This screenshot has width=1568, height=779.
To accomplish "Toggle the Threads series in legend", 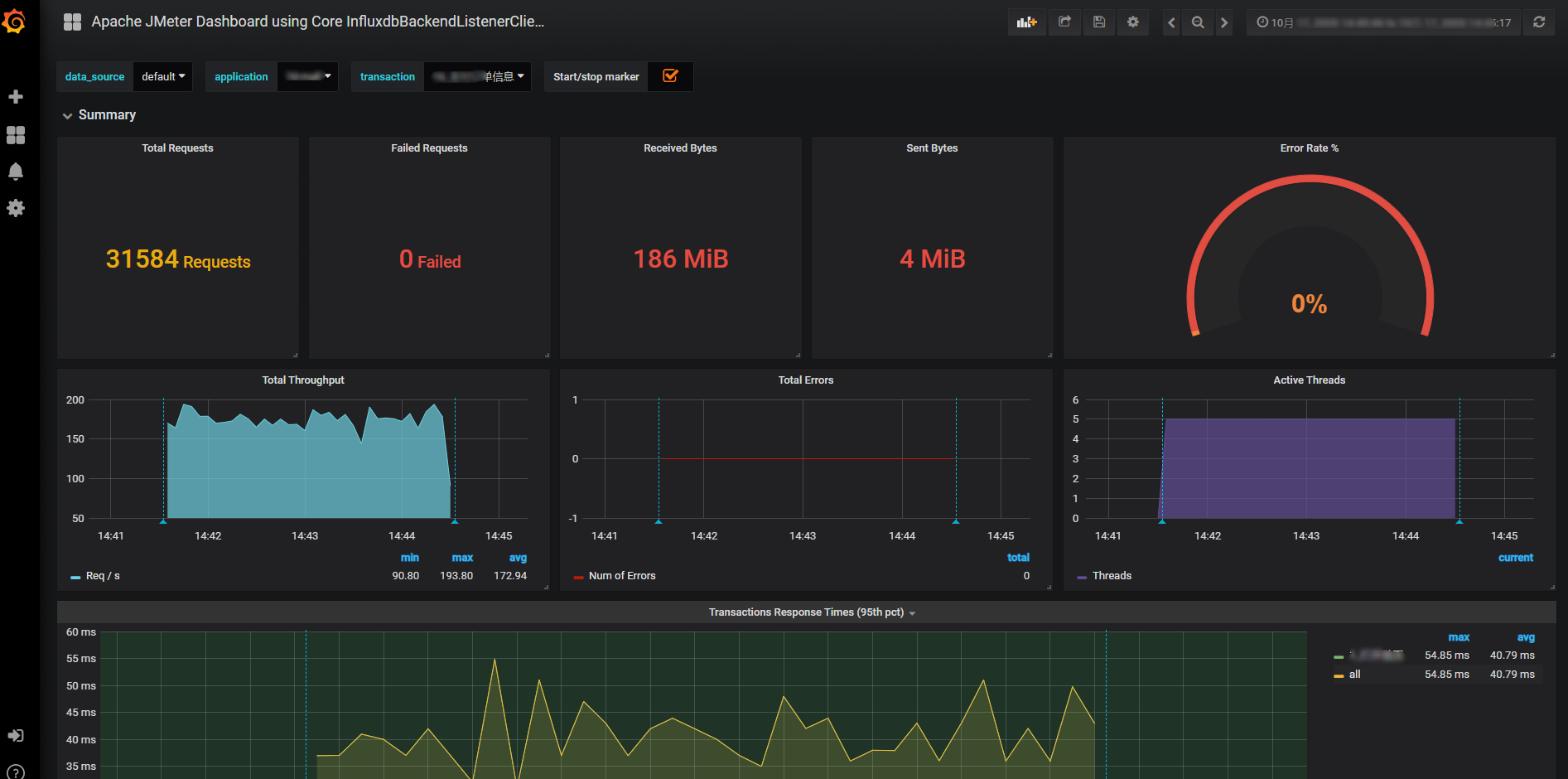I will tap(1111, 576).
